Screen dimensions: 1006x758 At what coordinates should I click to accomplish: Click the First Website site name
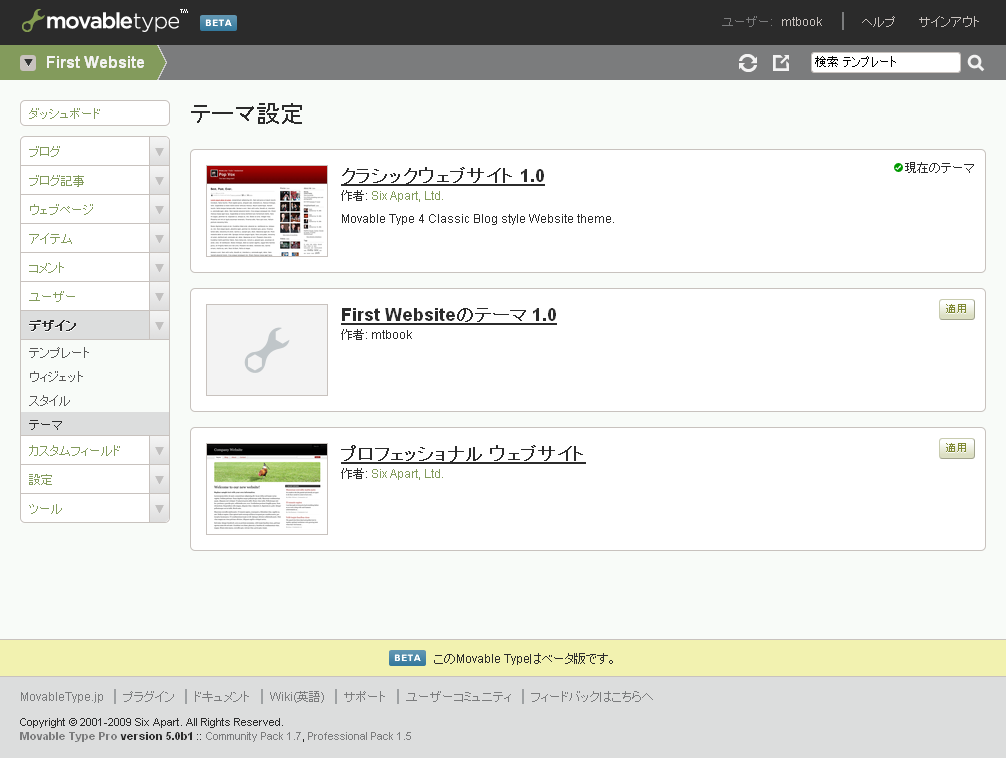tap(95, 62)
